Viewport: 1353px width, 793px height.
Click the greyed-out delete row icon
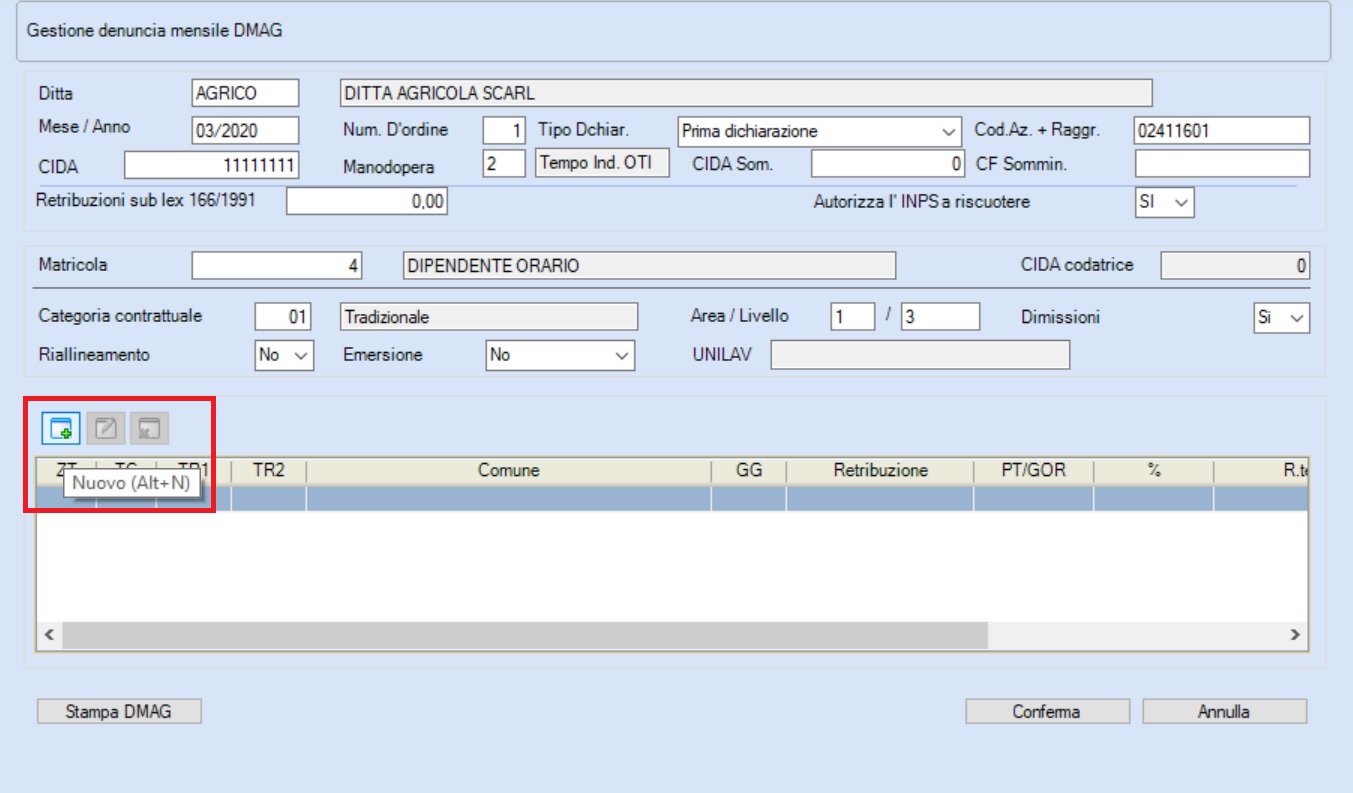tap(150, 429)
